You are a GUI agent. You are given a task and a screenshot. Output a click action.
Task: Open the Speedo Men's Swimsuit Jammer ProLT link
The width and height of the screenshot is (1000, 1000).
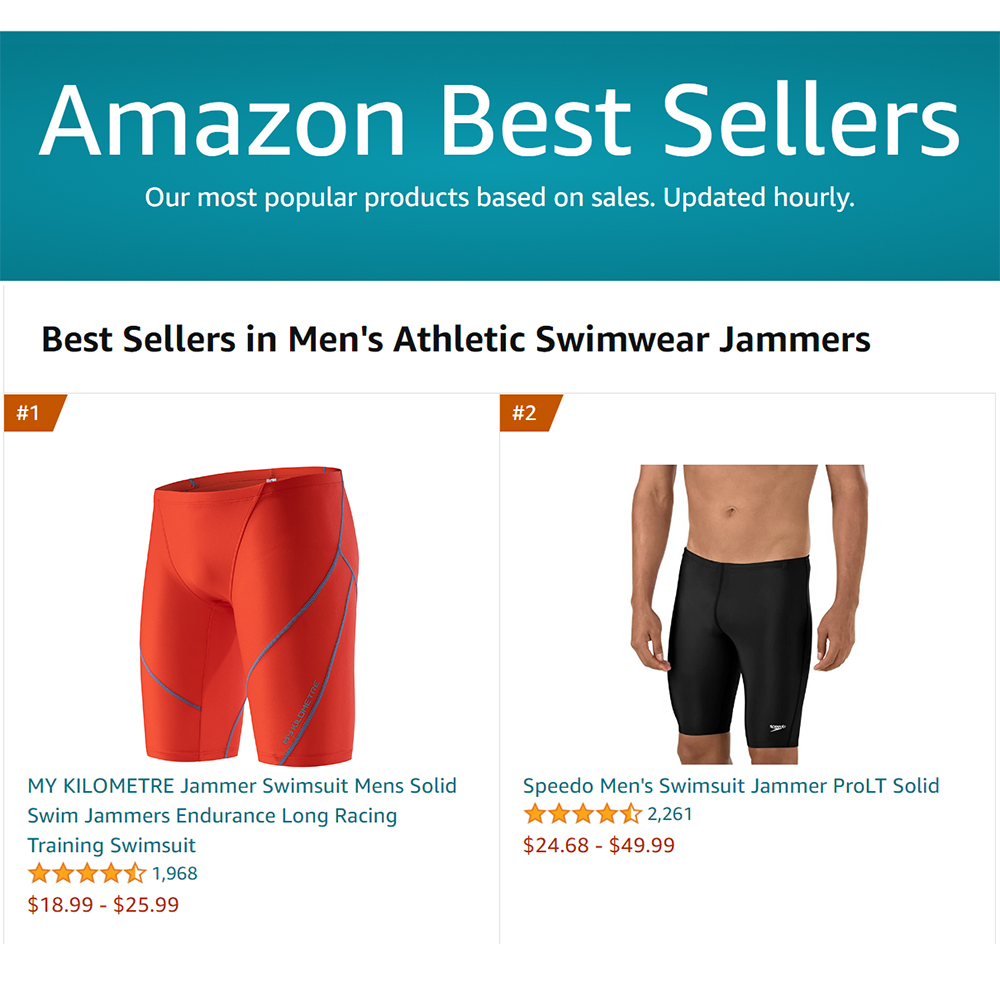[731, 786]
